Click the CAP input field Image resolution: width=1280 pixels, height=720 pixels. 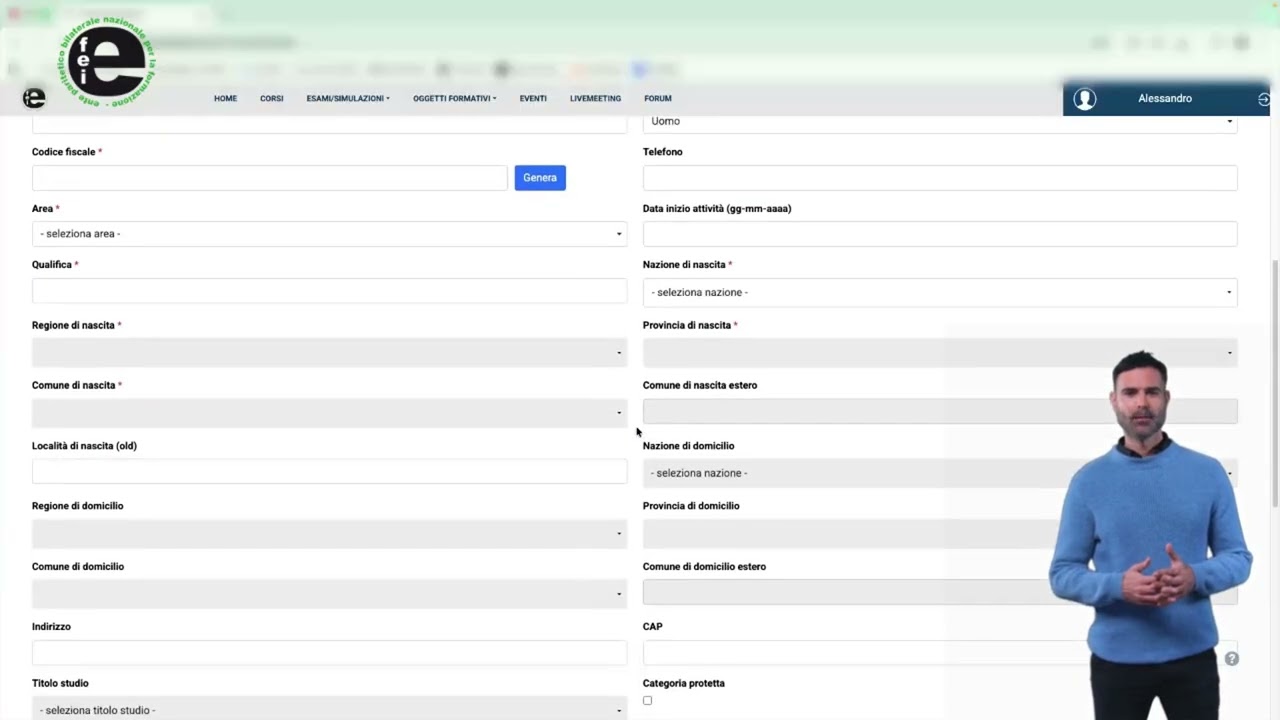click(940, 653)
